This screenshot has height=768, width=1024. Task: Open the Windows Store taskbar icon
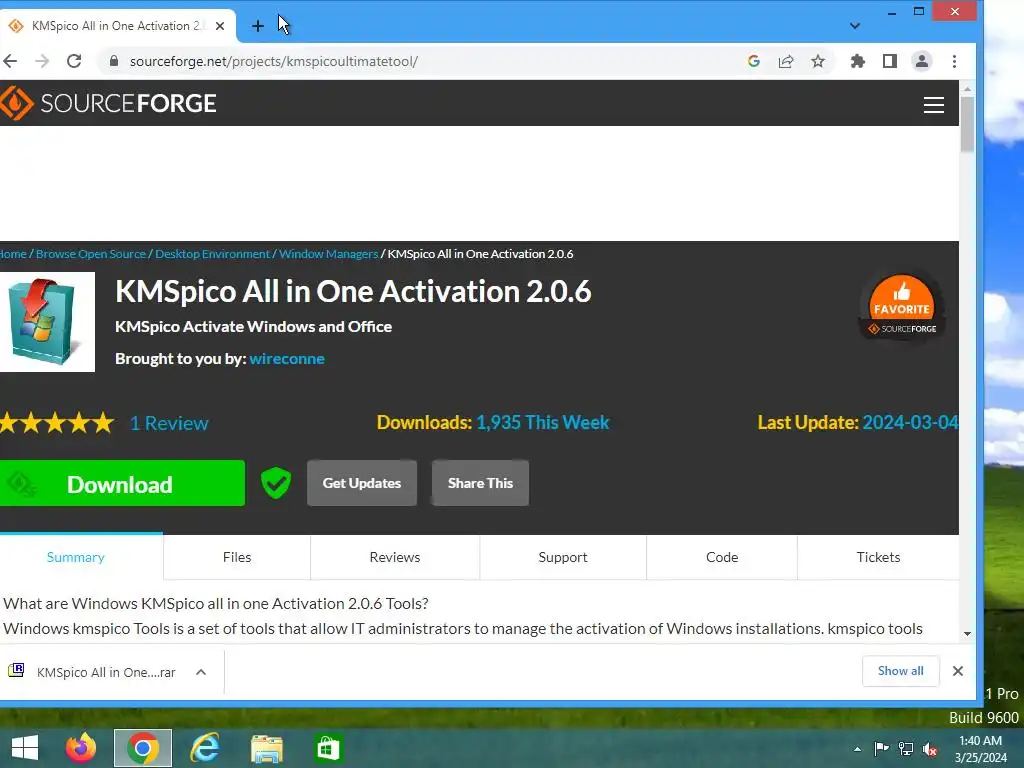[328, 748]
